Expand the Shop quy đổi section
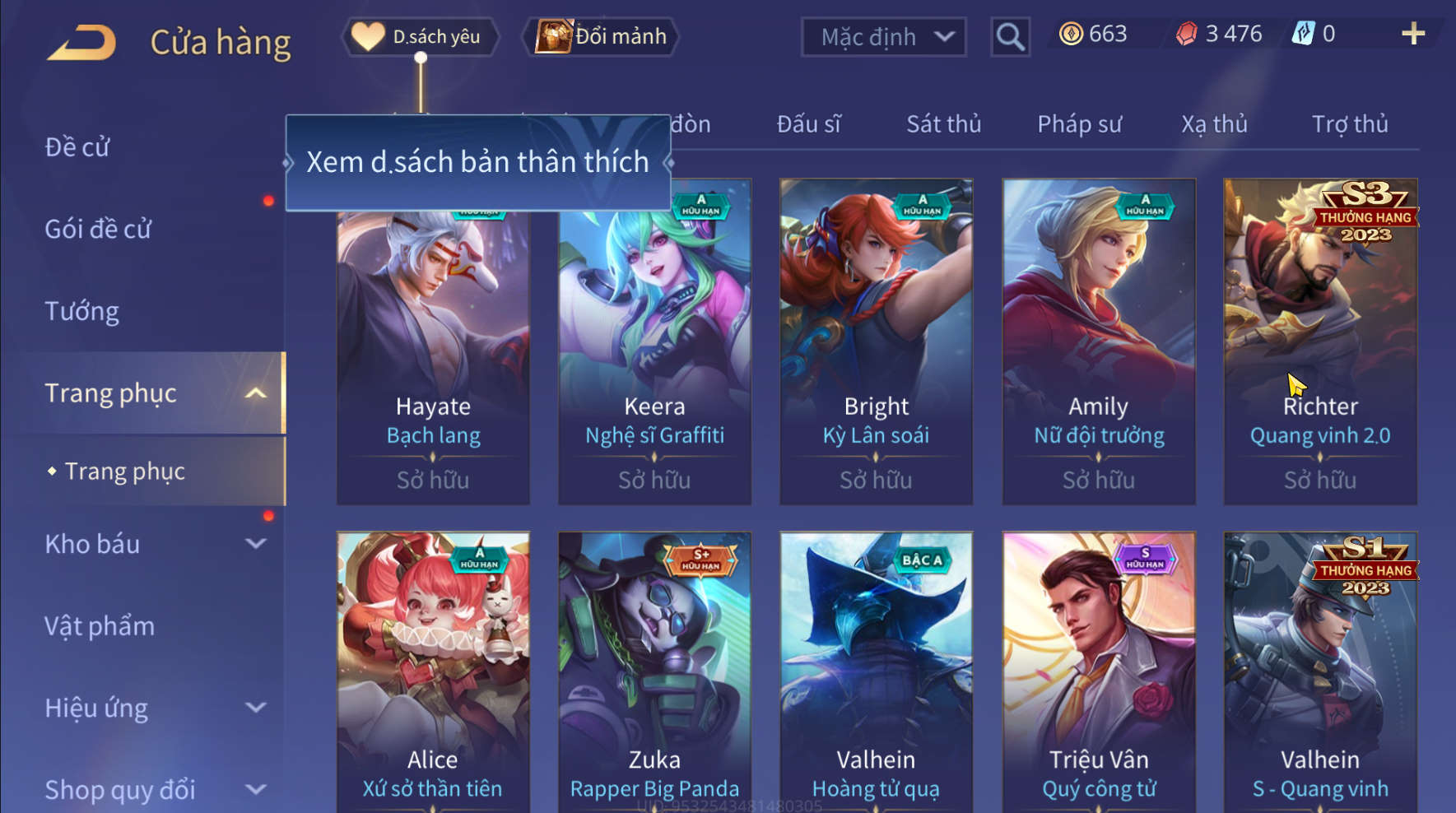Image resolution: width=1456 pixels, height=813 pixels. (x=256, y=790)
